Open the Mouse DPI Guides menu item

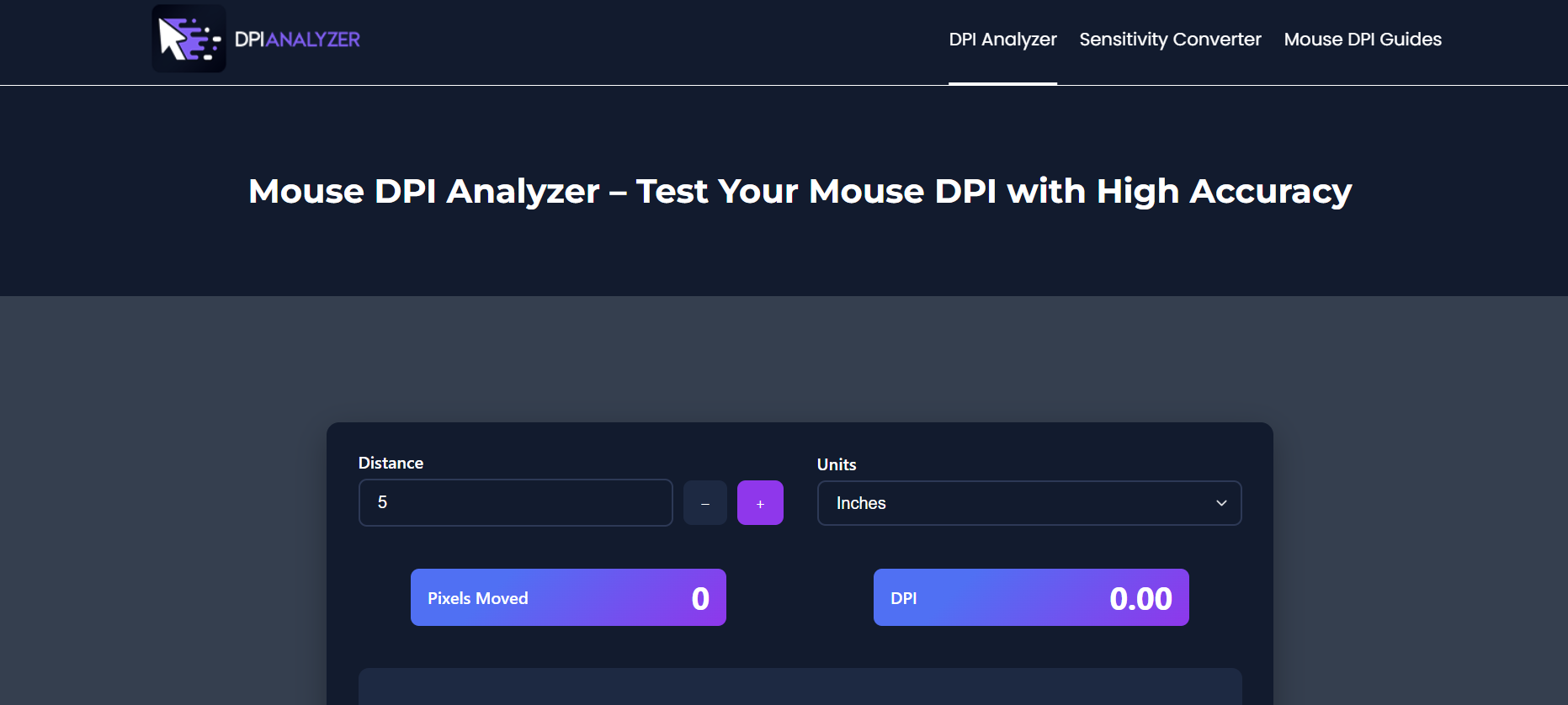click(x=1363, y=40)
